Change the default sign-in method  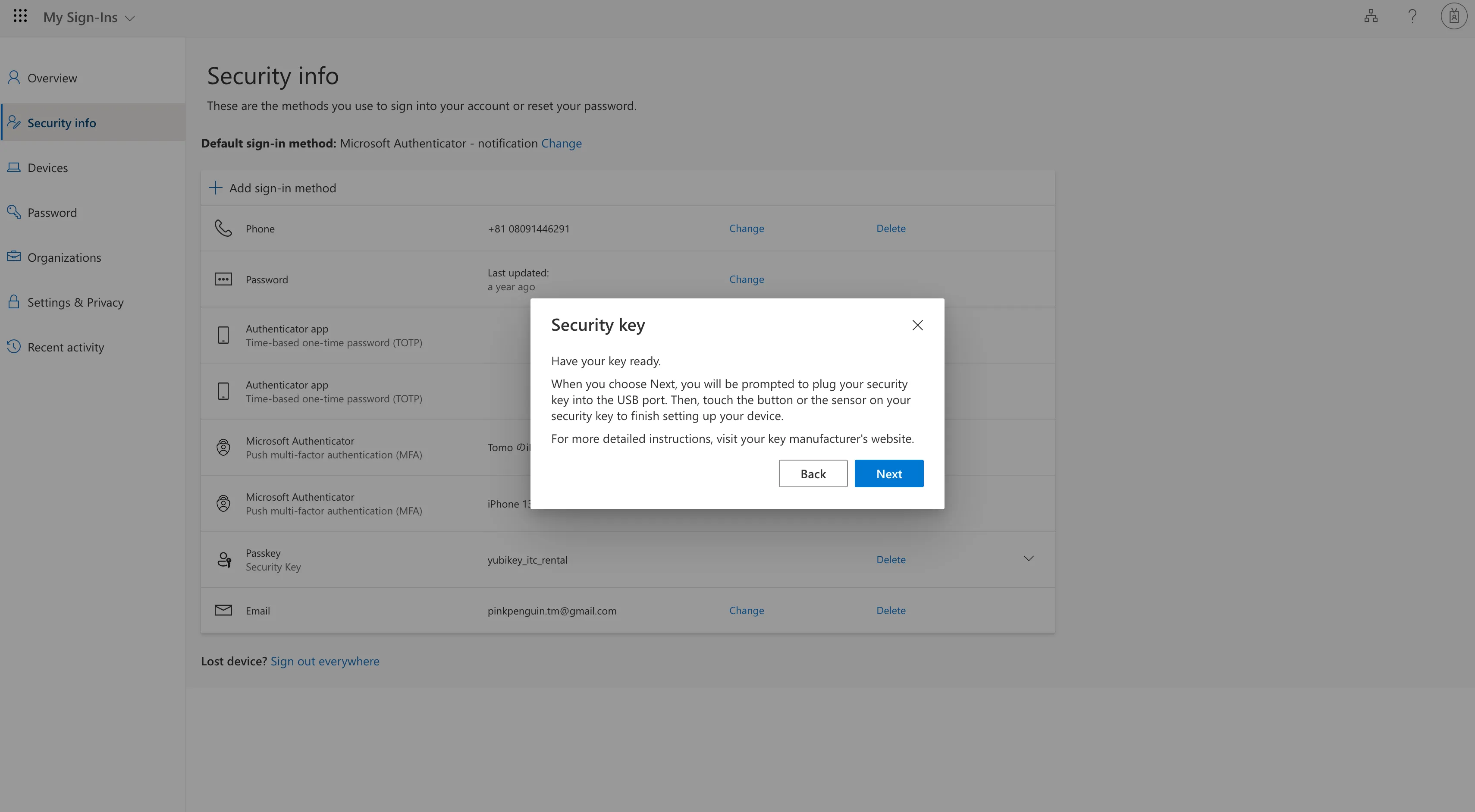click(x=561, y=143)
